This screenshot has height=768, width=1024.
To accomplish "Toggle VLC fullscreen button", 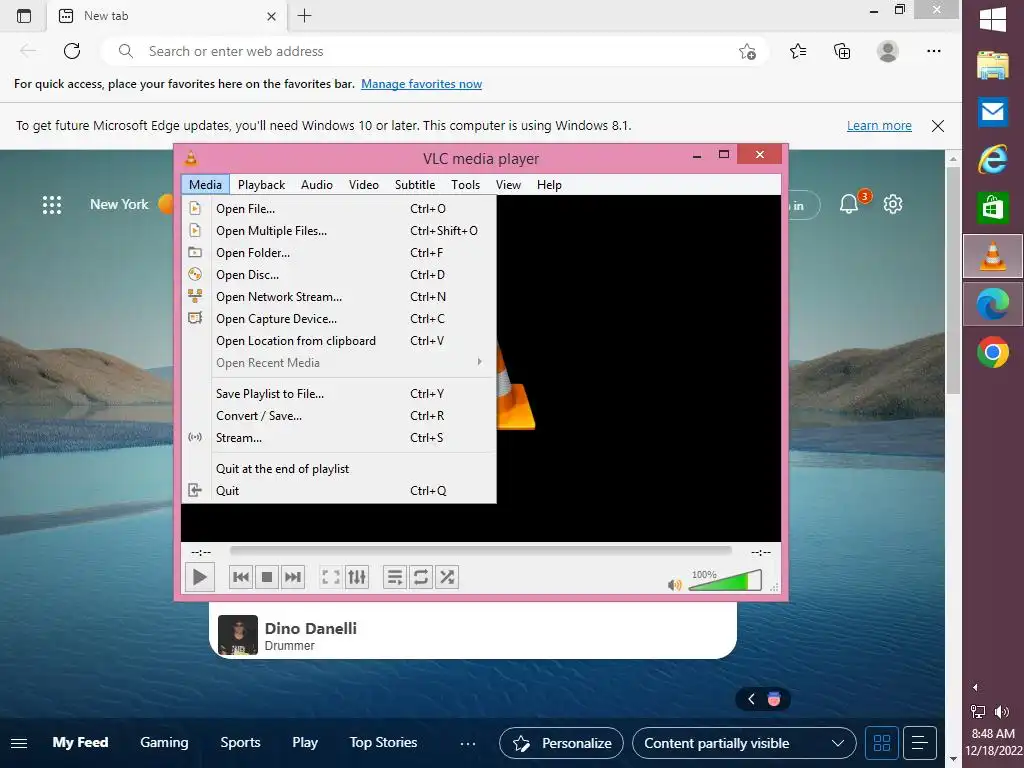I will 330,577.
